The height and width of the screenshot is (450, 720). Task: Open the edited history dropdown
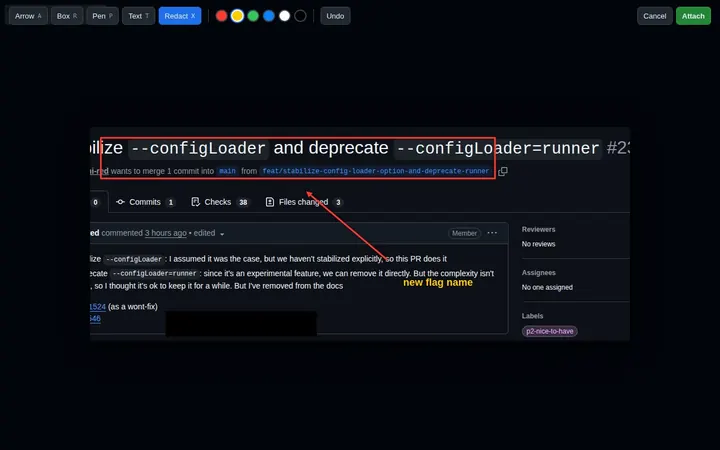(209, 233)
